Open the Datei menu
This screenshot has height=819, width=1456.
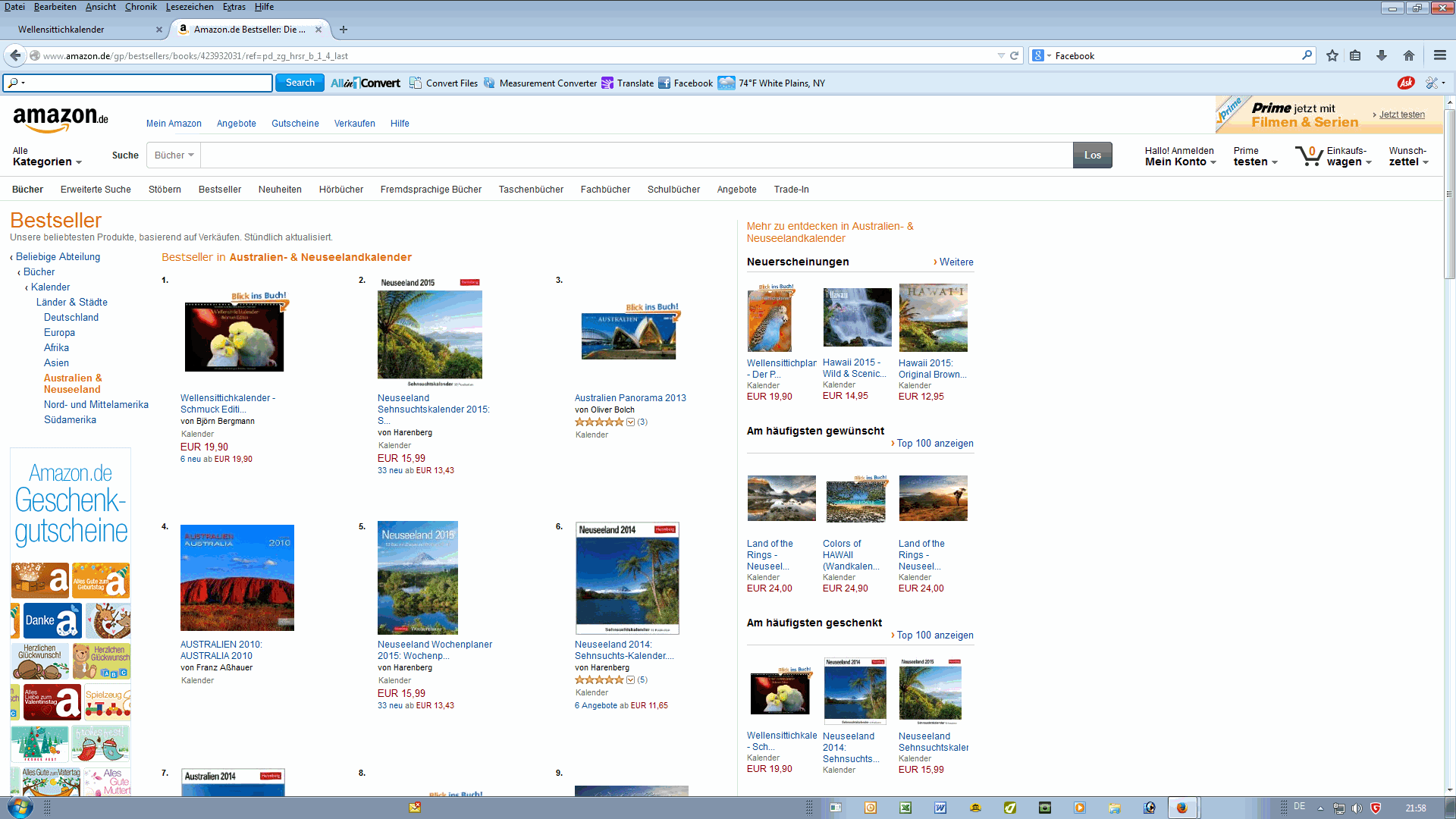tap(14, 7)
